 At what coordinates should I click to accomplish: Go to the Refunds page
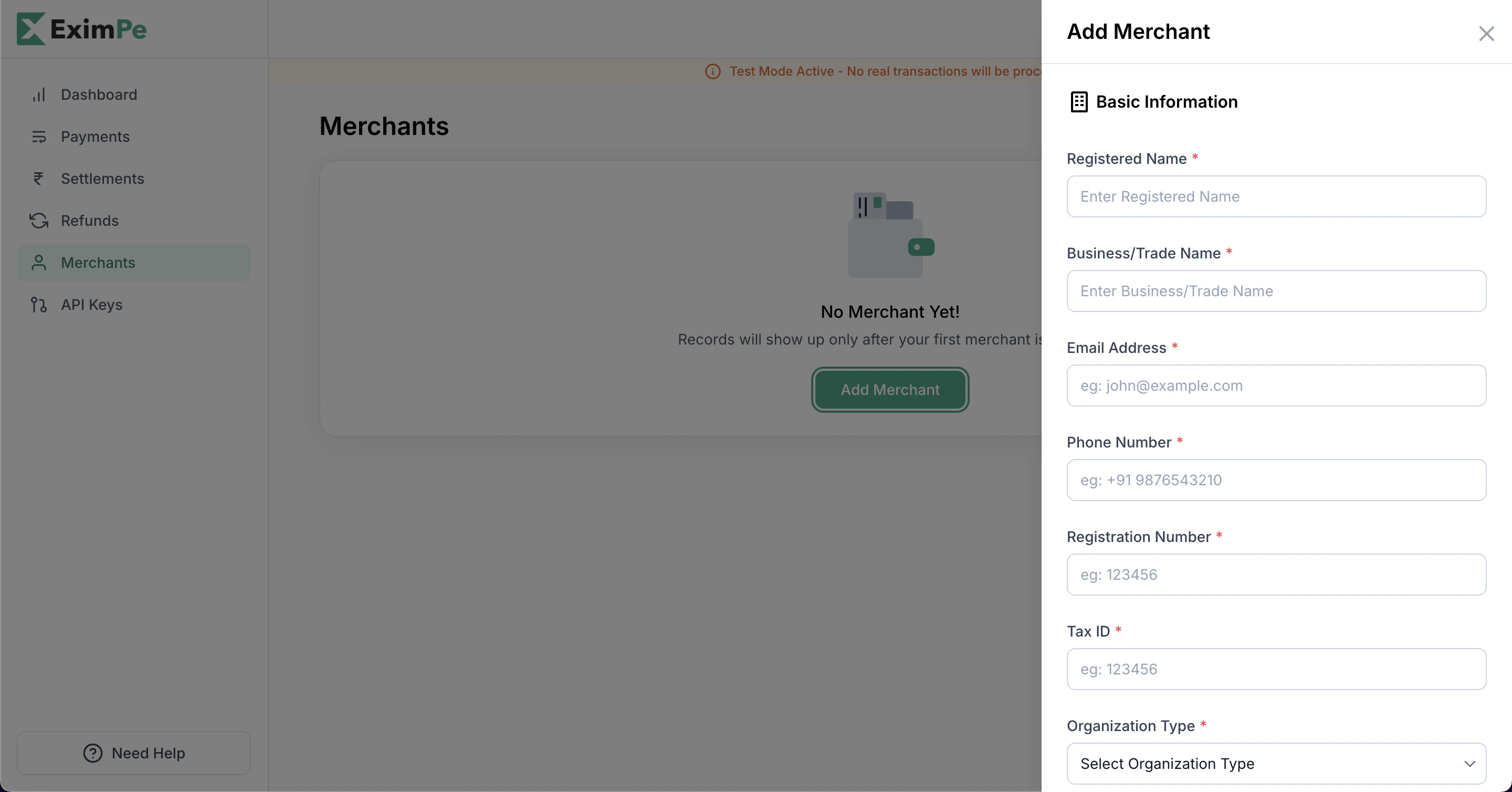[90, 220]
